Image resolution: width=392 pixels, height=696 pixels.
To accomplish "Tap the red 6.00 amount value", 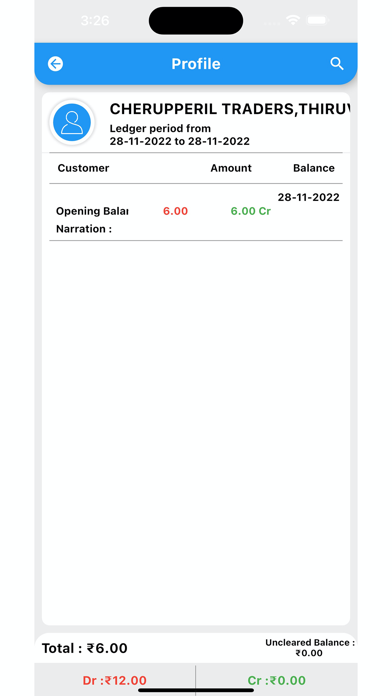I will pos(175,211).
